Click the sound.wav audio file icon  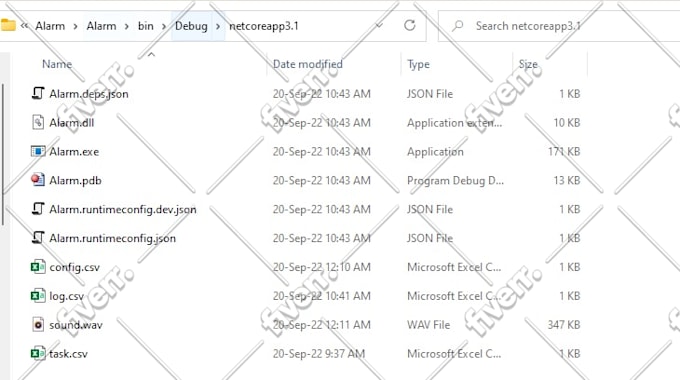click(38, 324)
